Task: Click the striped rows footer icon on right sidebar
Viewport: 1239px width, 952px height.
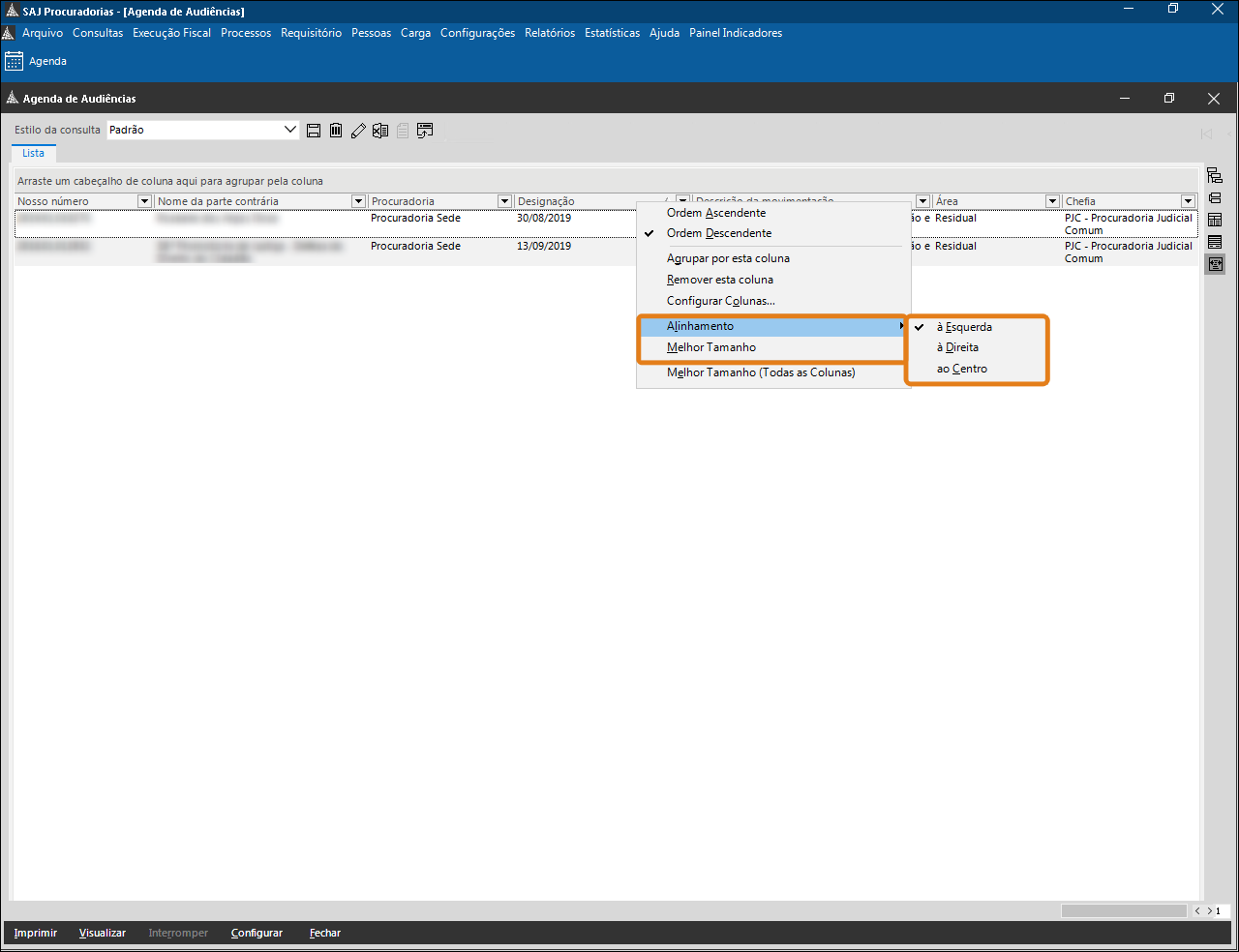Action: coord(1215,242)
